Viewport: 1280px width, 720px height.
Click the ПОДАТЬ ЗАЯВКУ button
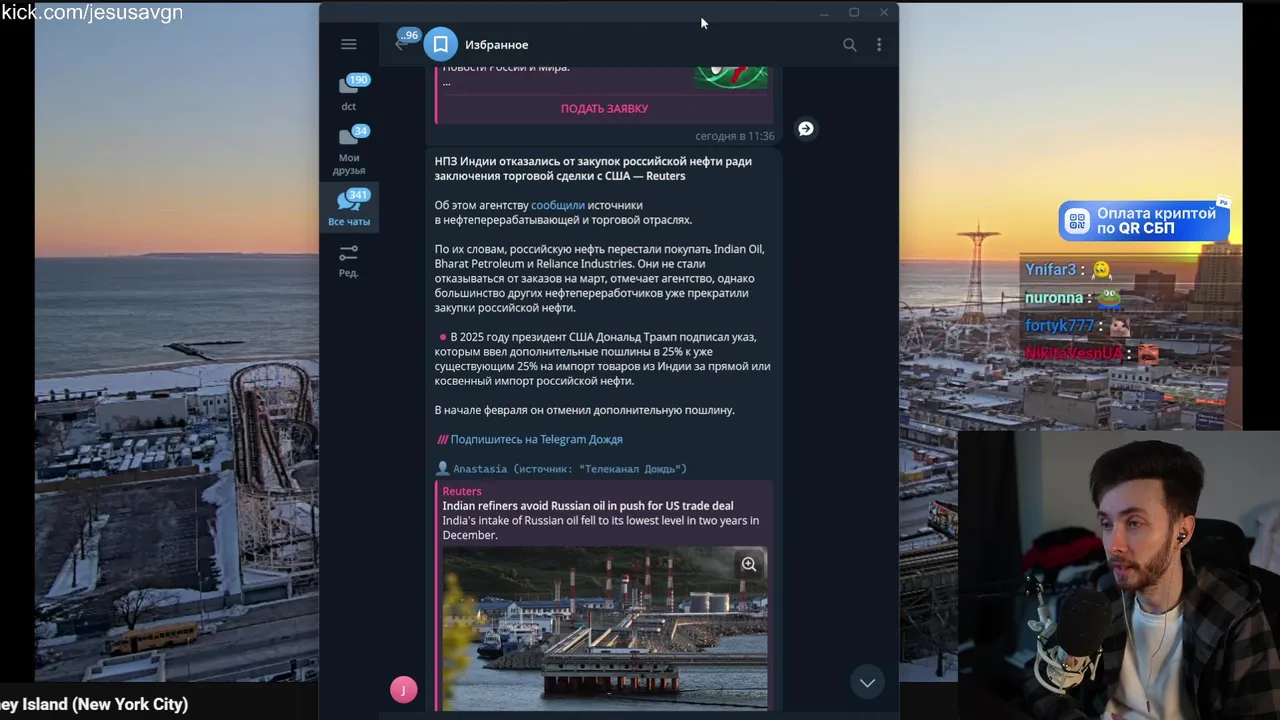[604, 108]
